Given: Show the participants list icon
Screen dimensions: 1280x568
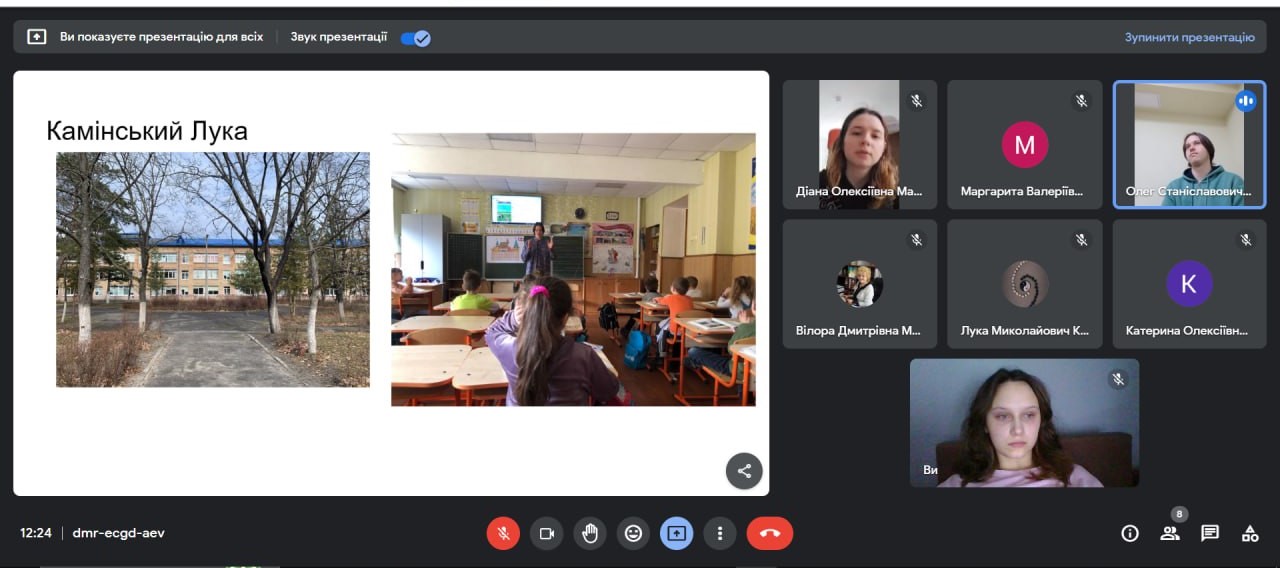Looking at the screenshot, I should coord(1170,533).
